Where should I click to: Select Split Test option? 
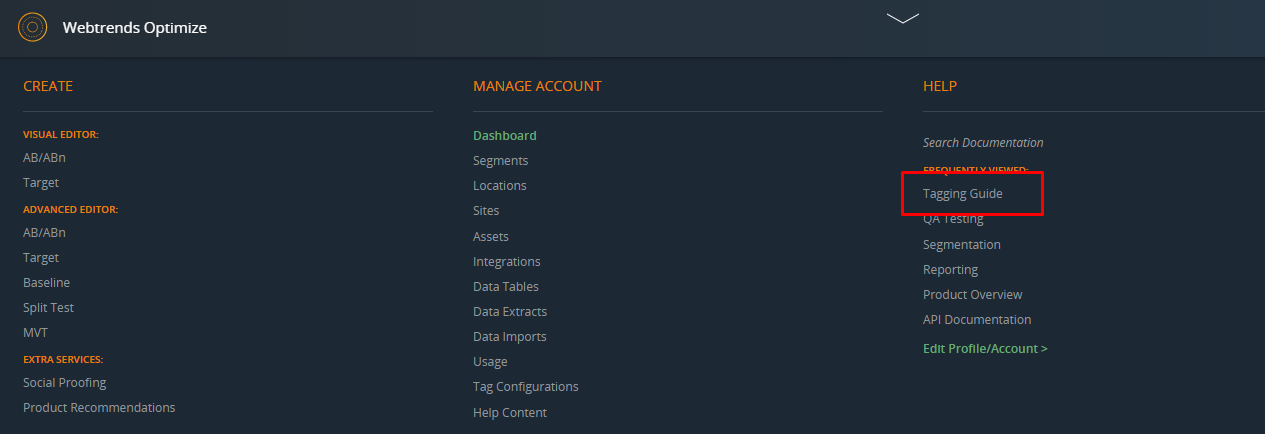(x=48, y=307)
